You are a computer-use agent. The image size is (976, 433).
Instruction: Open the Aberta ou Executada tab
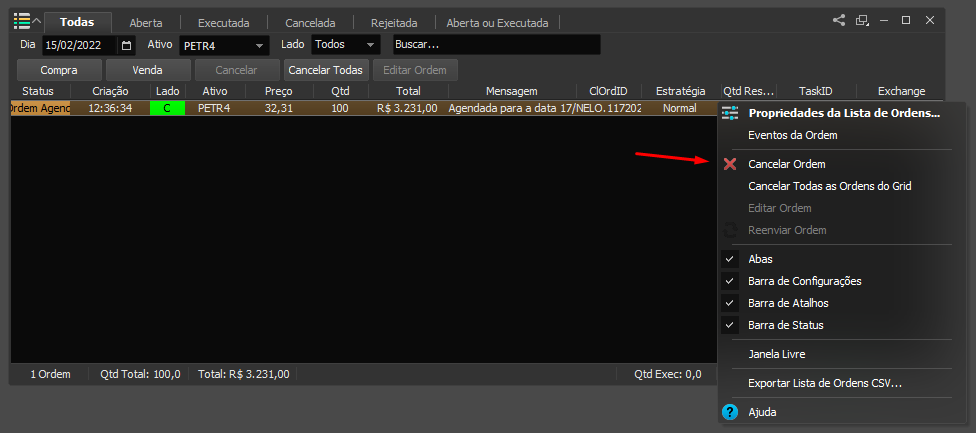tap(497, 23)
